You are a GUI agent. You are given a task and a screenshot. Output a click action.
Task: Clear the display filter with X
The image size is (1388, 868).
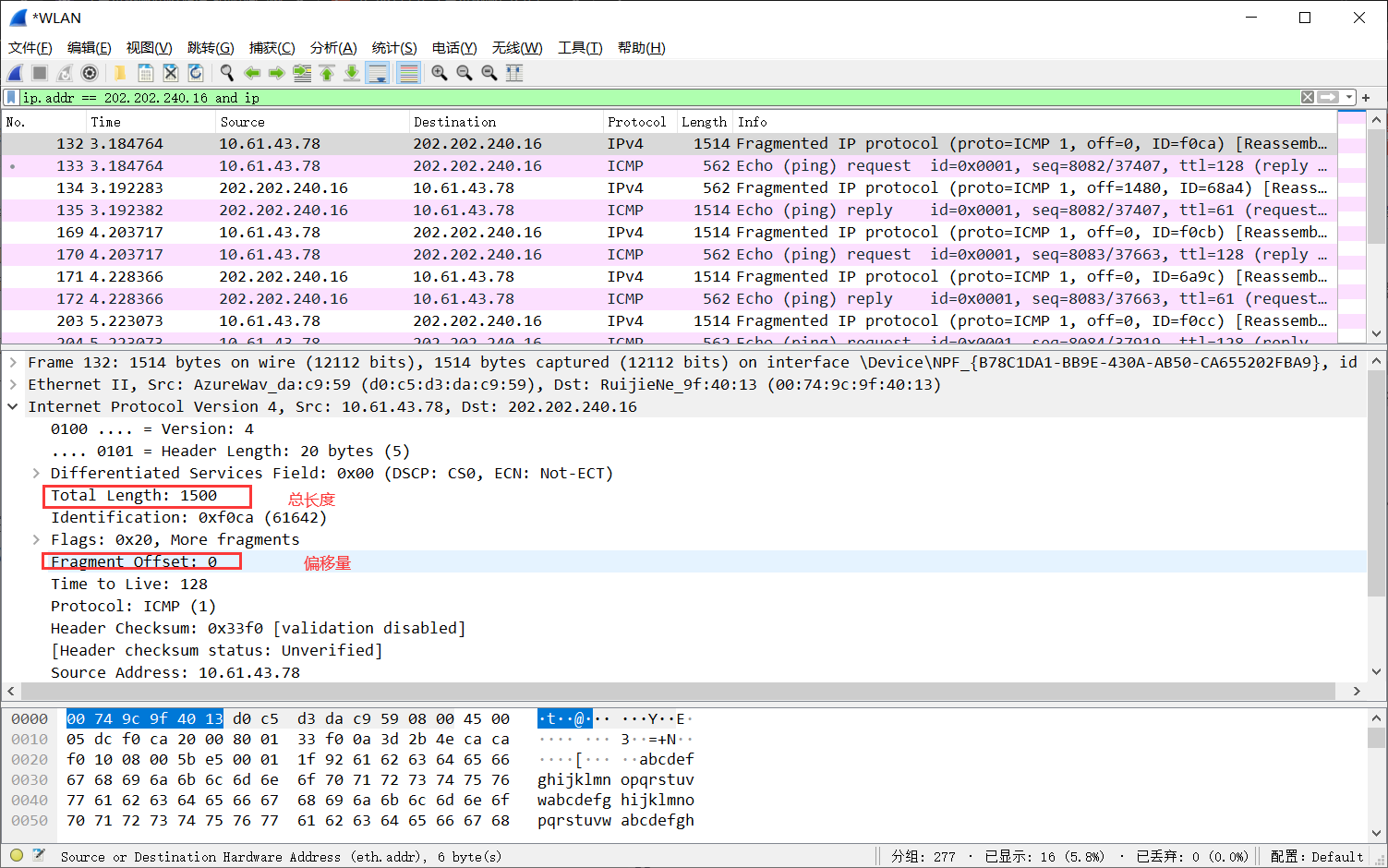click(x=1308, y=97)
